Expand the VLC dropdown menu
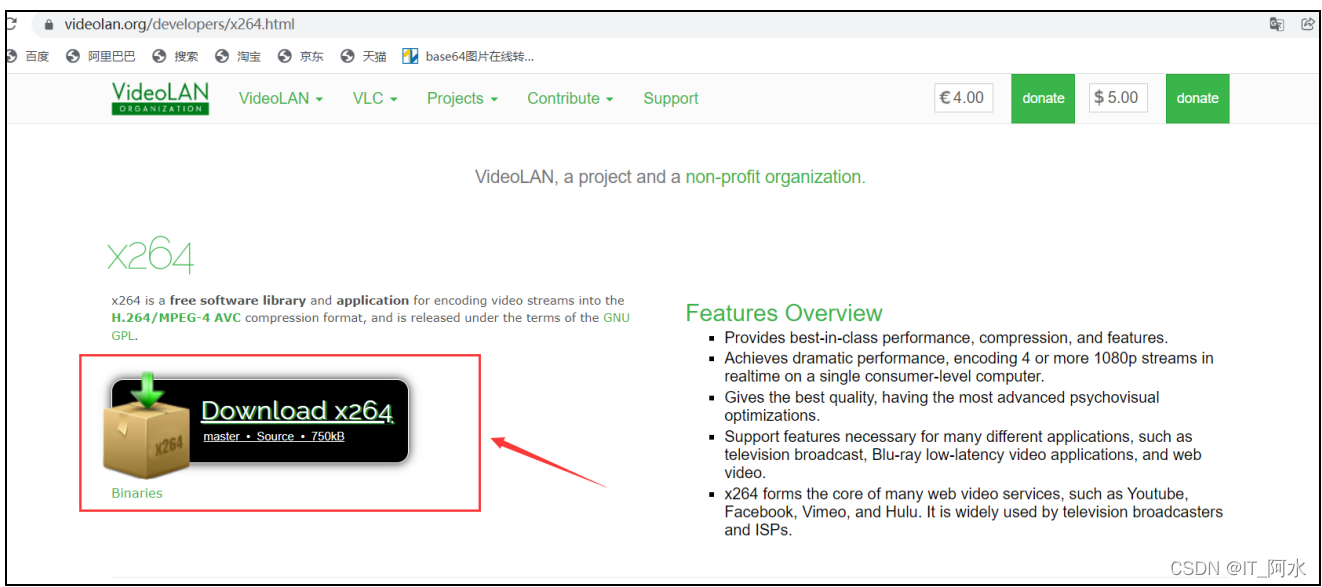This screenshot has width=1322, height=587. pos(375,98)
